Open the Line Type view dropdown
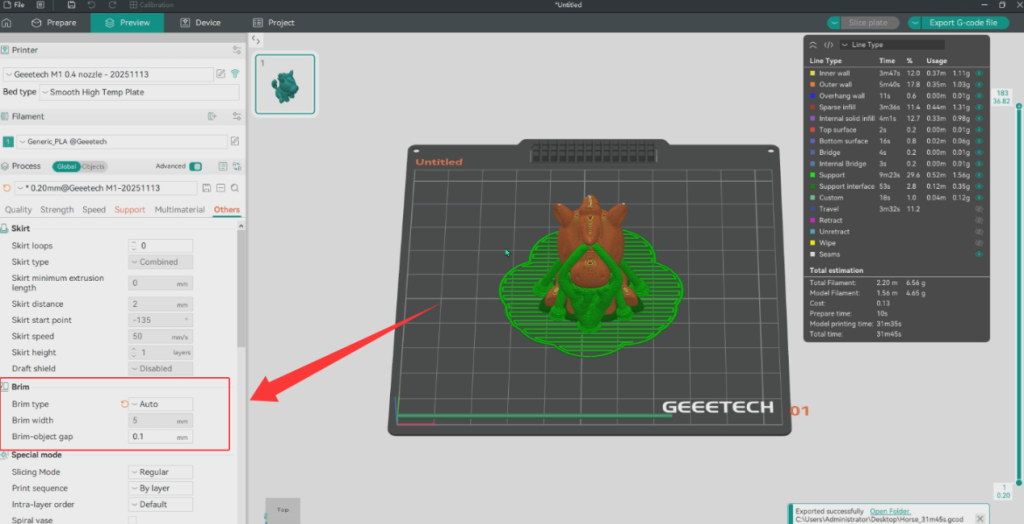 895,45
